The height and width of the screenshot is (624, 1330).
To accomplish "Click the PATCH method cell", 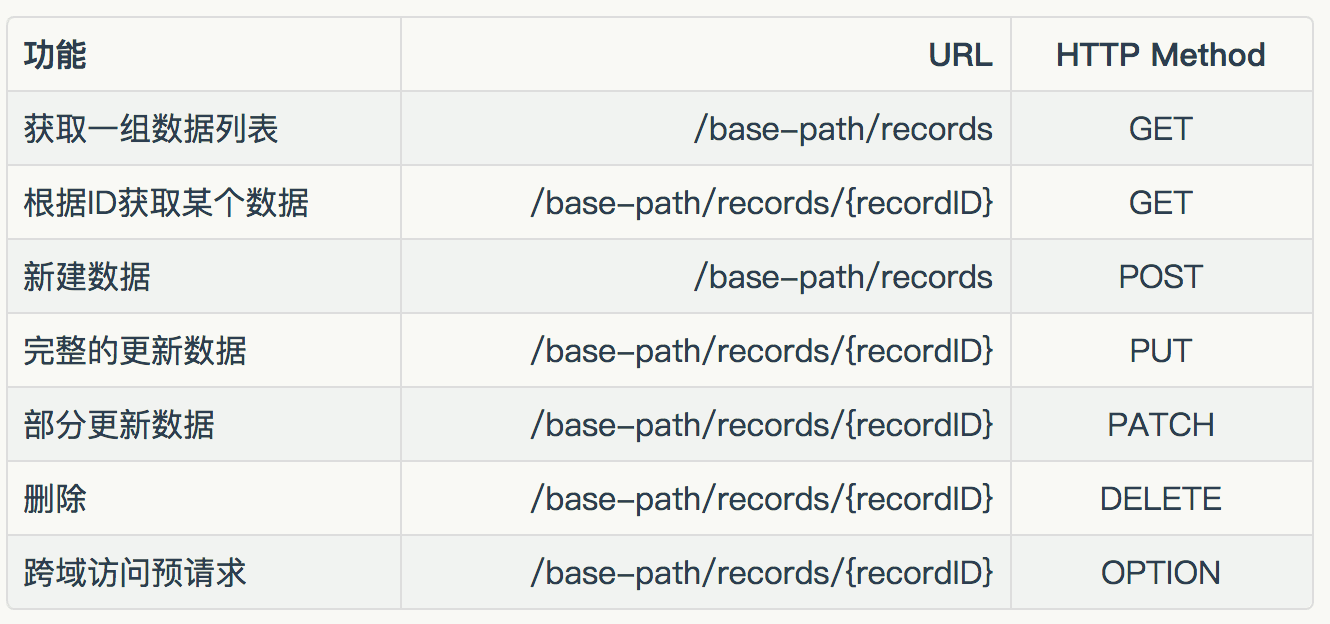I will click(1161, 425).
